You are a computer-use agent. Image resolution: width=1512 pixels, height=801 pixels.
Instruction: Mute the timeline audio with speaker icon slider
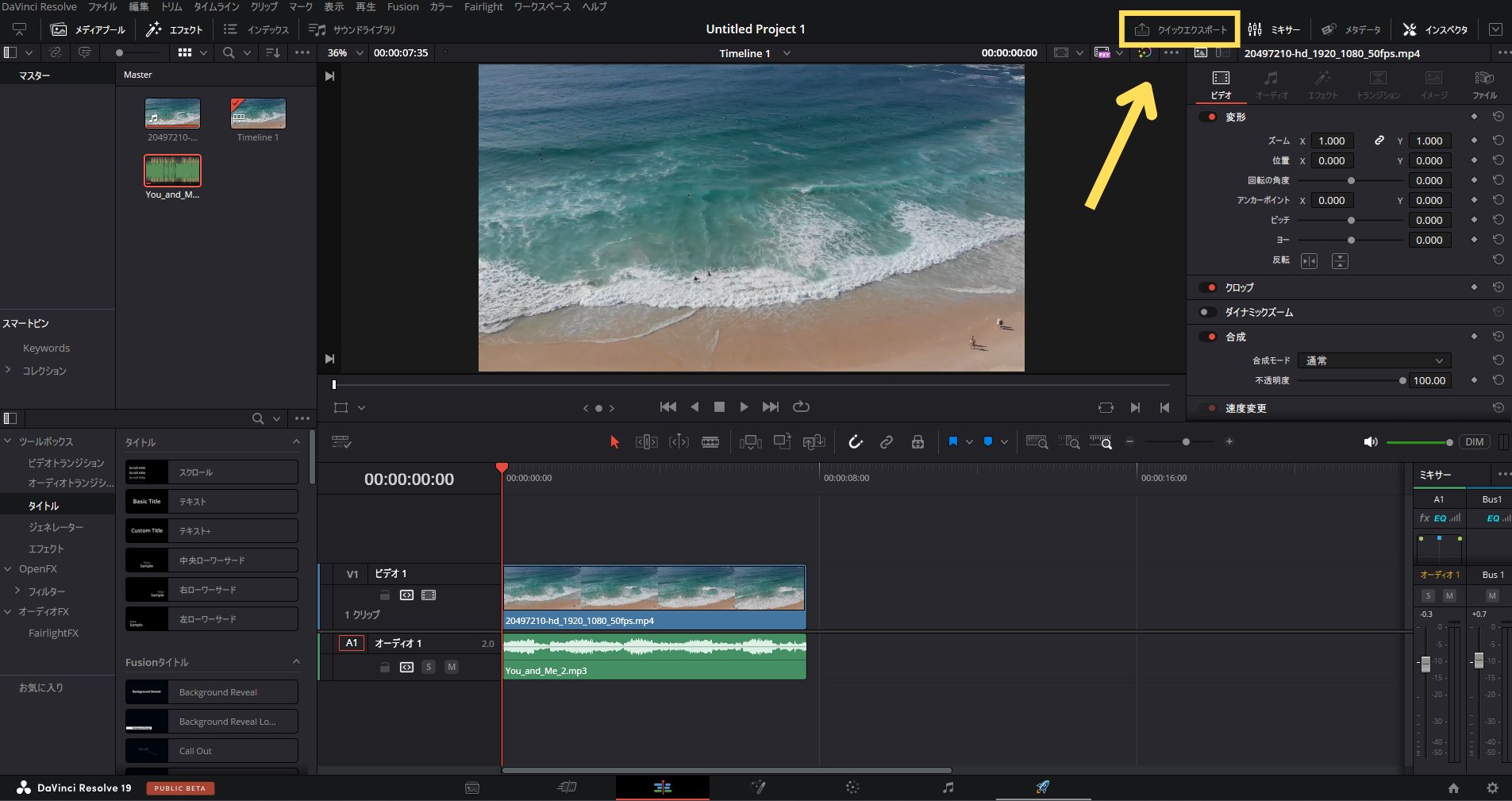[x=1370, y=441]
